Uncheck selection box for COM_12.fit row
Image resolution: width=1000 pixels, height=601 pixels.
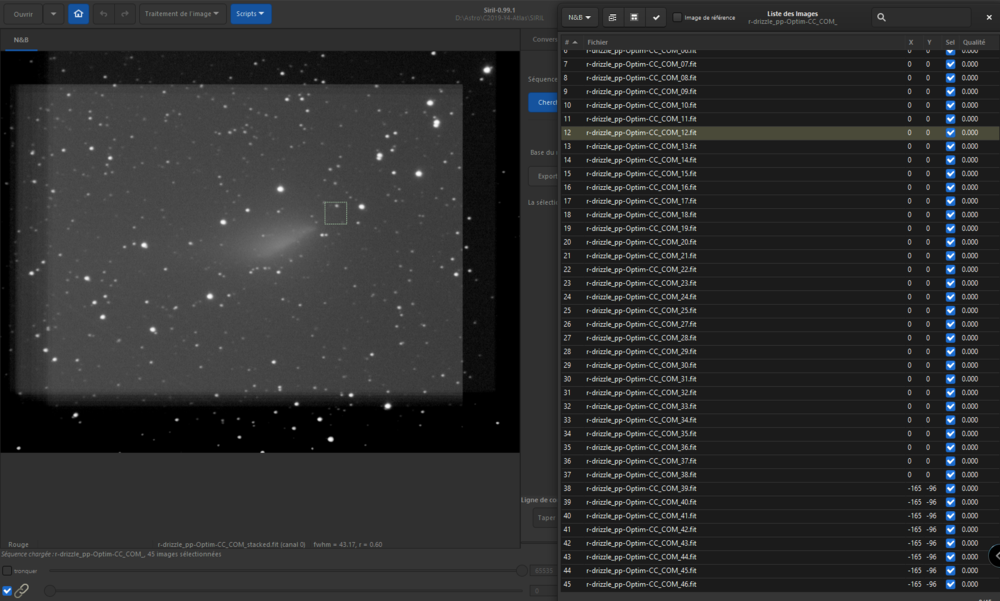pyautogui.click(x=950, y=132)
